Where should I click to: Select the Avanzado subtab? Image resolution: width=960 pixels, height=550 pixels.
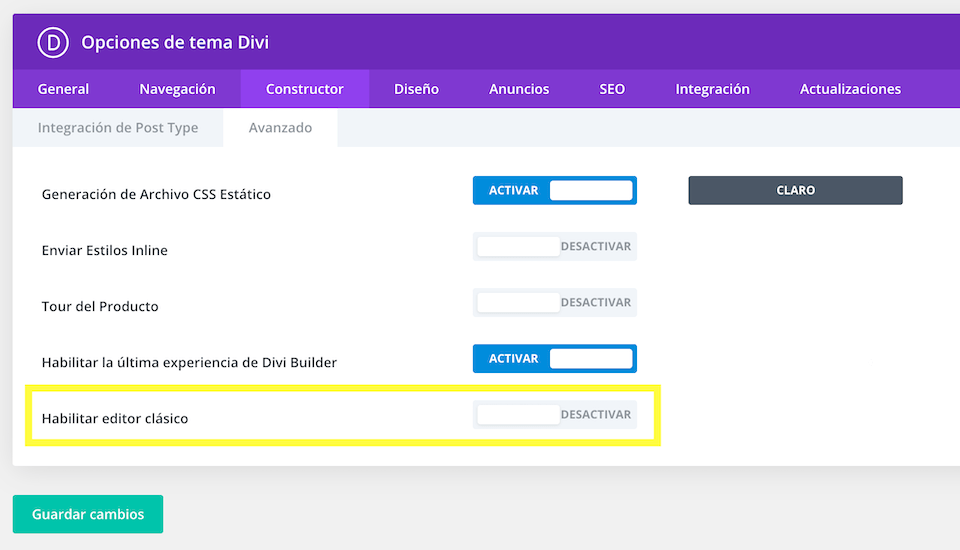pyautogui.click(x=280, y=127)
